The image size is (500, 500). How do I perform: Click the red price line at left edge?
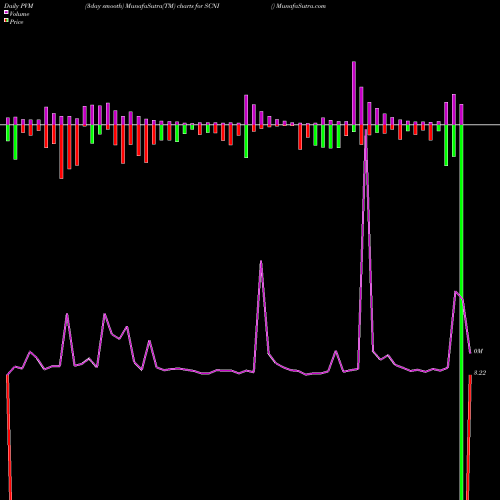tap(9, 437)
